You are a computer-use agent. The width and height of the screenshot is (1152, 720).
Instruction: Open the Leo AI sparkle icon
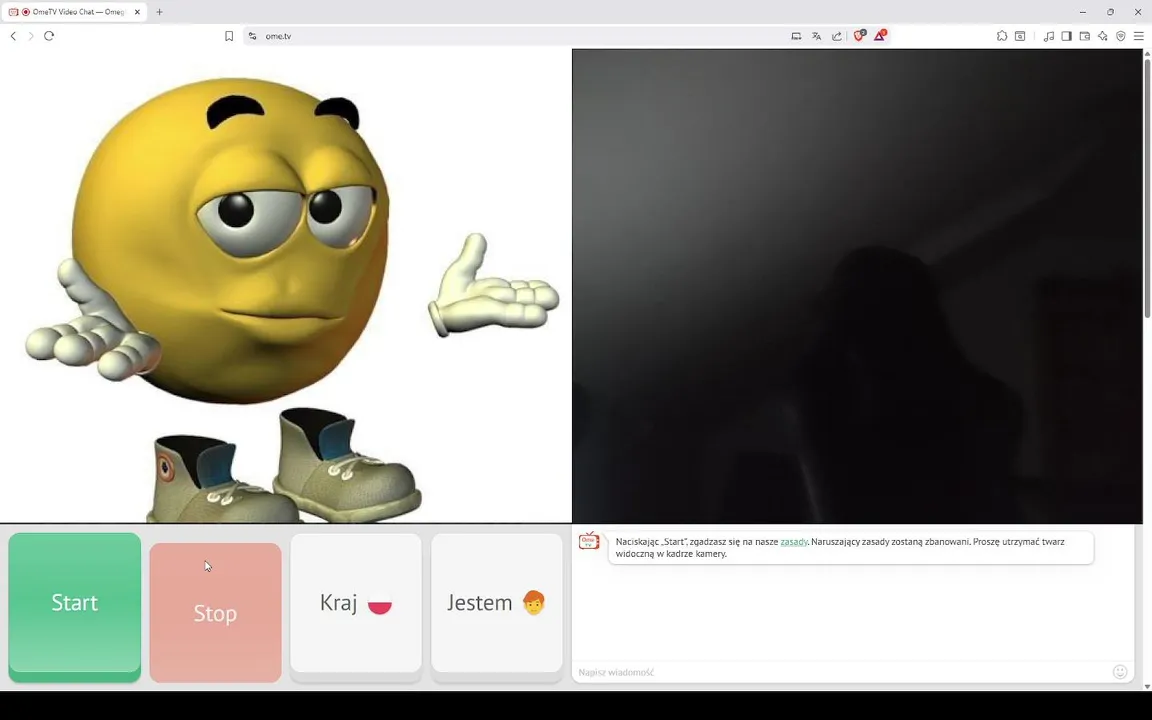(x=1103, y=36)
